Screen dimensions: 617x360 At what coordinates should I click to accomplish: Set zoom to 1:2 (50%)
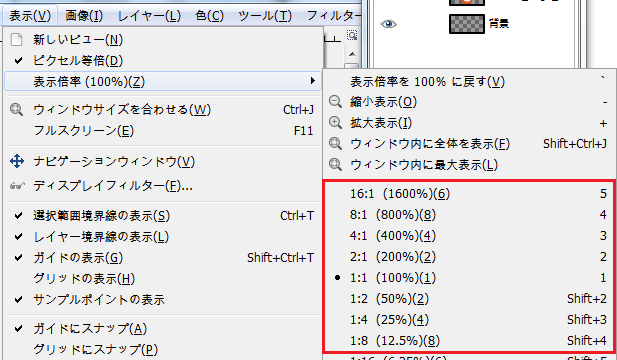(x=469, y=299)
